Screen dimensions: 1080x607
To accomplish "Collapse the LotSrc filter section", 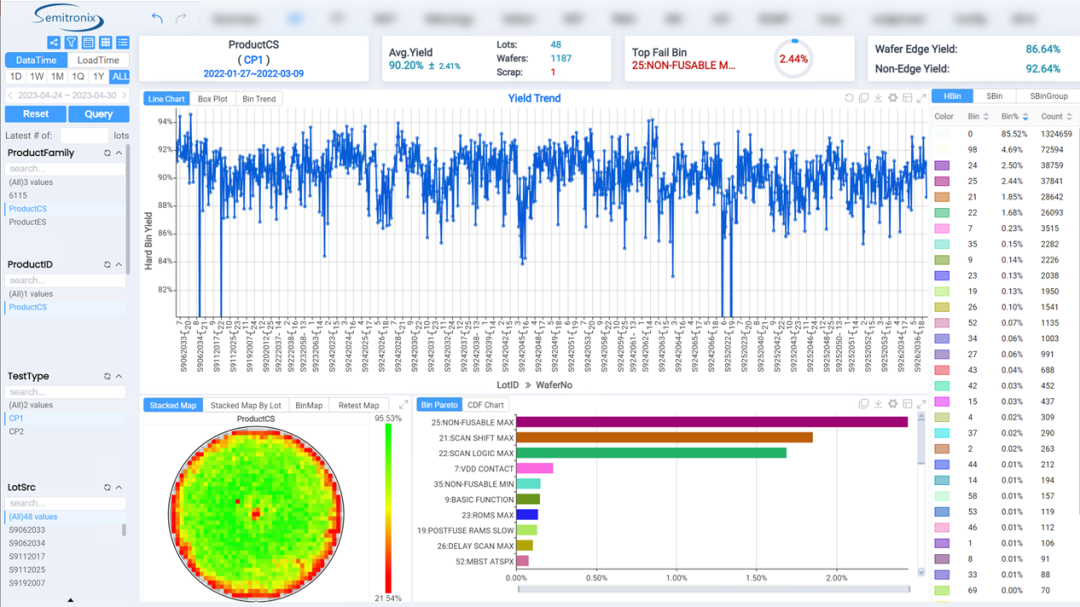I will [119, 488].
